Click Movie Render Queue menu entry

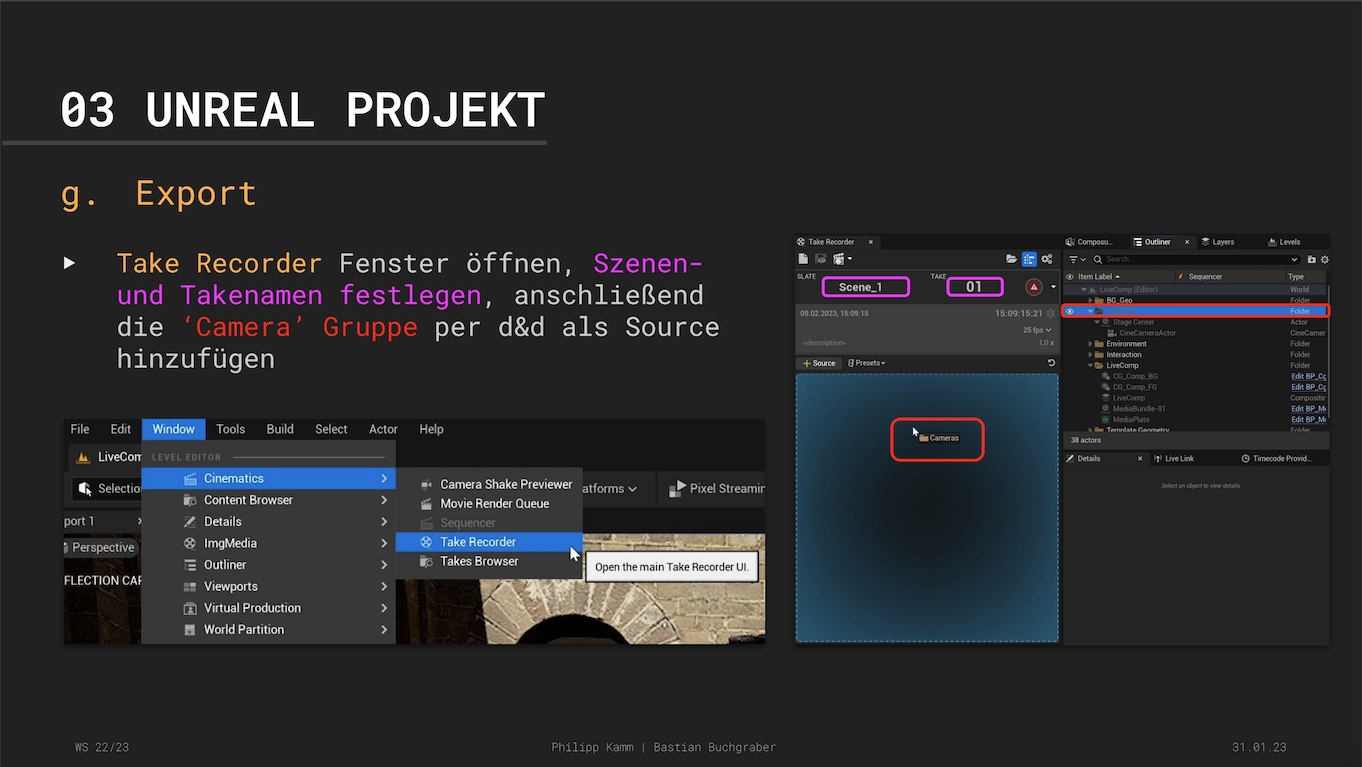(494, 503)
